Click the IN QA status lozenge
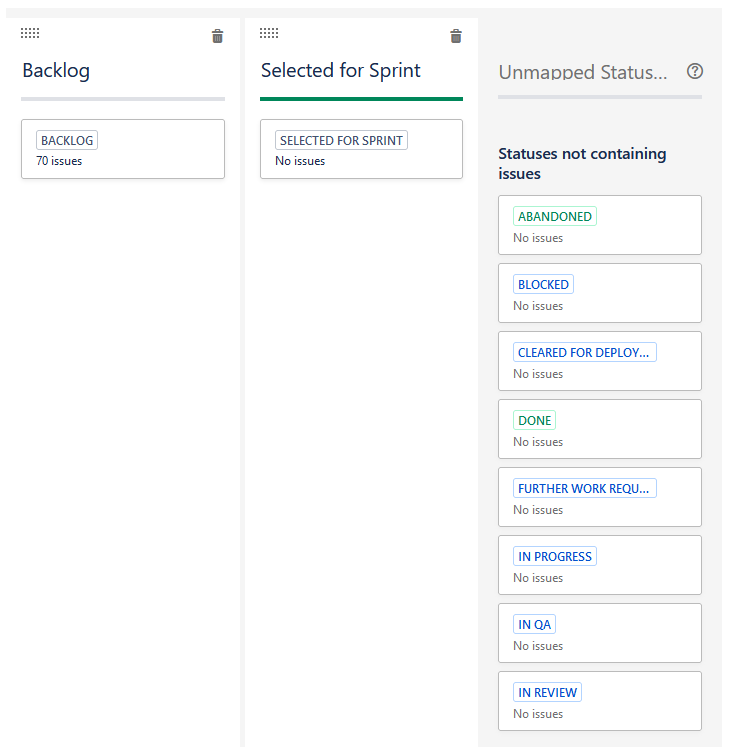Viewport: 729px width, 747px height. pos(534,624)
